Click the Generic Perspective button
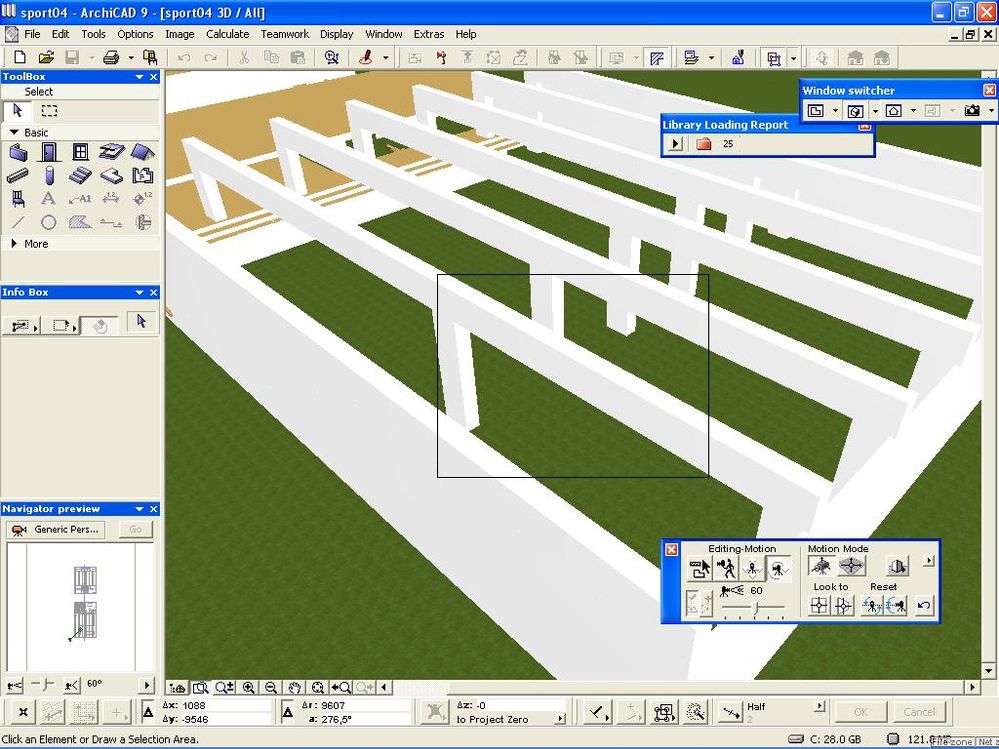The width and height of the screenshot is (999, 749). 56,529
